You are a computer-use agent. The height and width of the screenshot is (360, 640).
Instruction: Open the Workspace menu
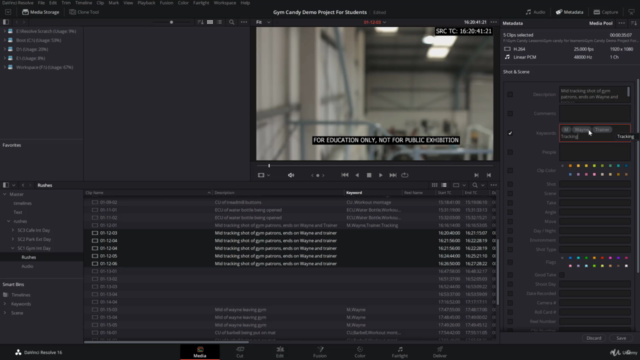(225, 3)
